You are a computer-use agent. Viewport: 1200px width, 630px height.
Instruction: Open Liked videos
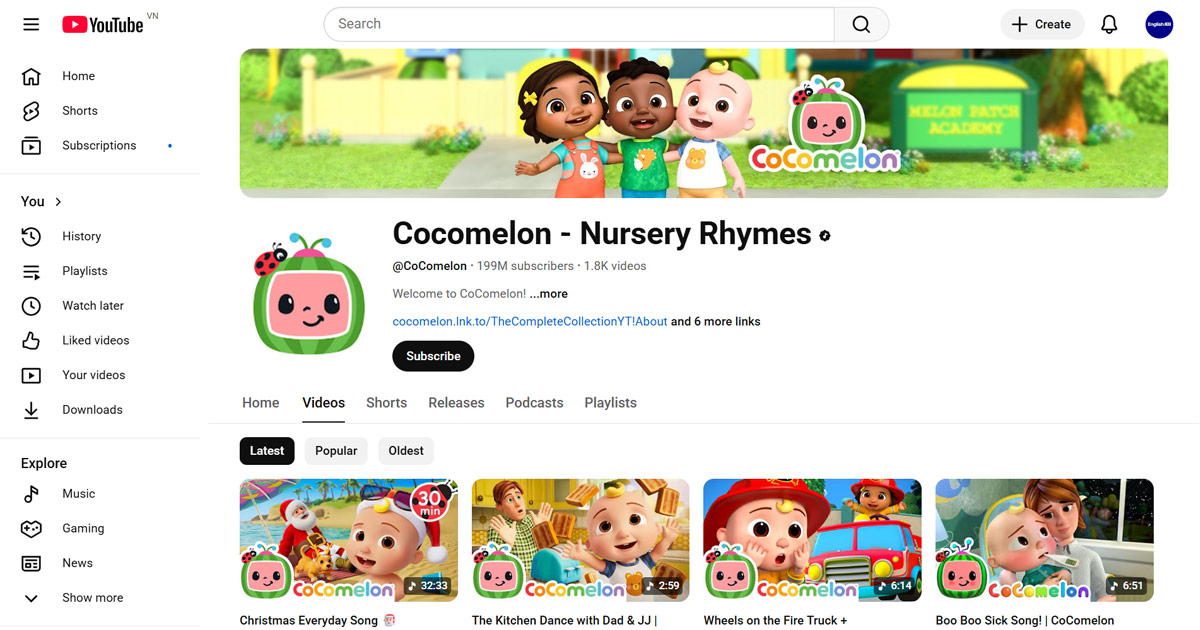click(x=94, y=340)
